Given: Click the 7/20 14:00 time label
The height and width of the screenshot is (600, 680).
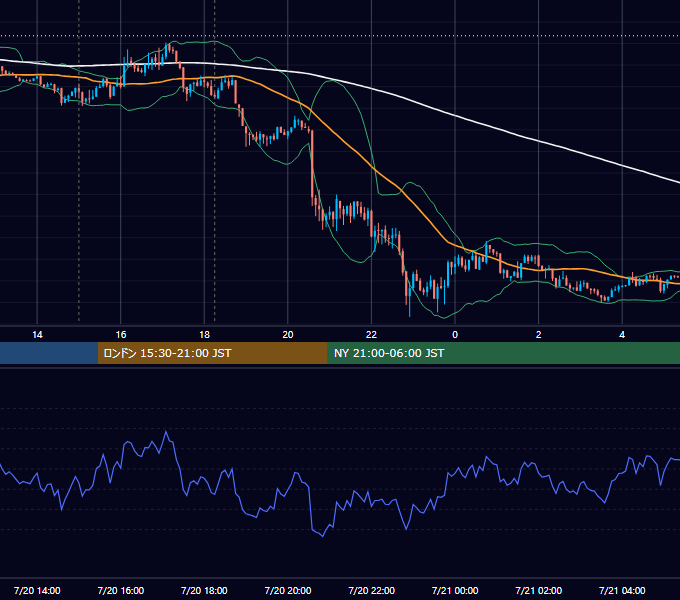Looking at the screenshot, I should coord(37,590).
